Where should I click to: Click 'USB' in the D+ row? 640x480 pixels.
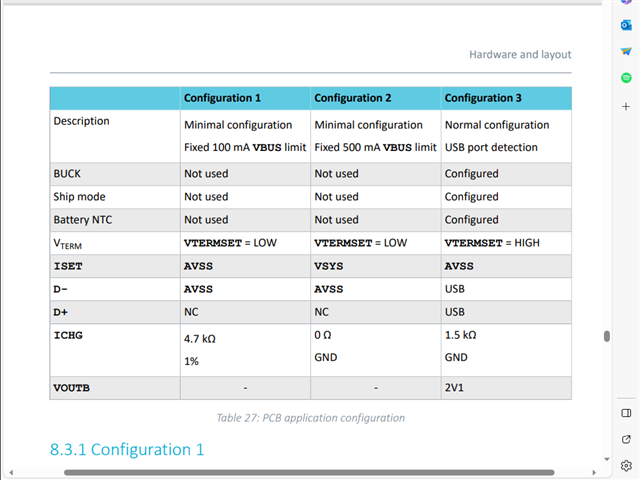click(455, 312)
